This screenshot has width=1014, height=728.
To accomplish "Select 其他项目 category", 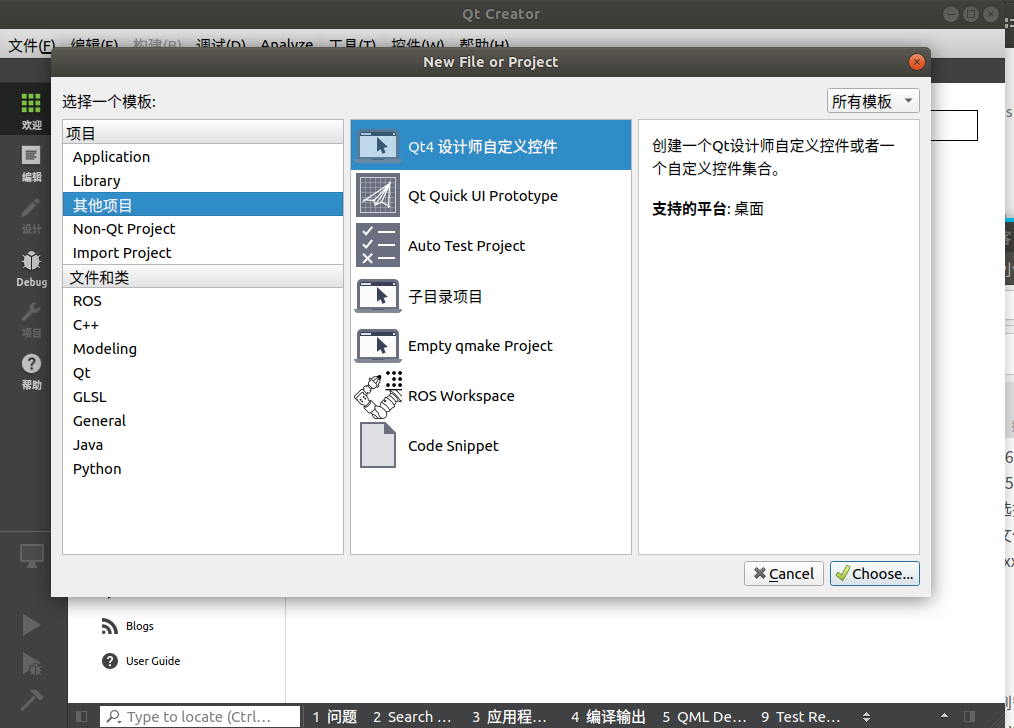I will (203, 205).
